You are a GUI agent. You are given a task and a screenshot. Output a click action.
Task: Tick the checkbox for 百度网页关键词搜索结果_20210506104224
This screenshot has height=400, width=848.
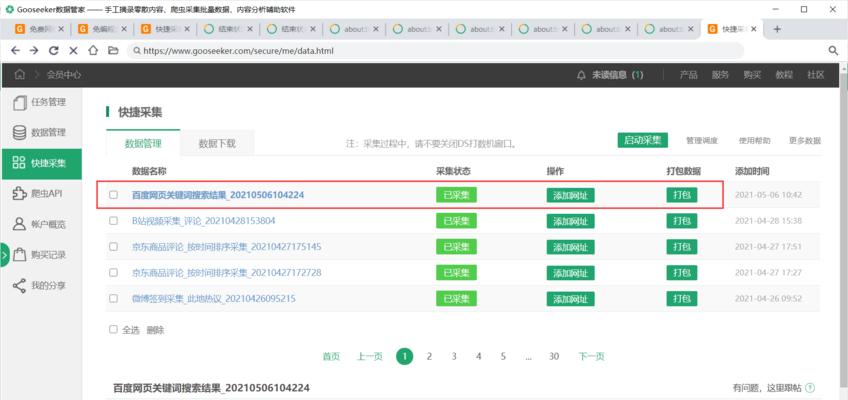113,195
